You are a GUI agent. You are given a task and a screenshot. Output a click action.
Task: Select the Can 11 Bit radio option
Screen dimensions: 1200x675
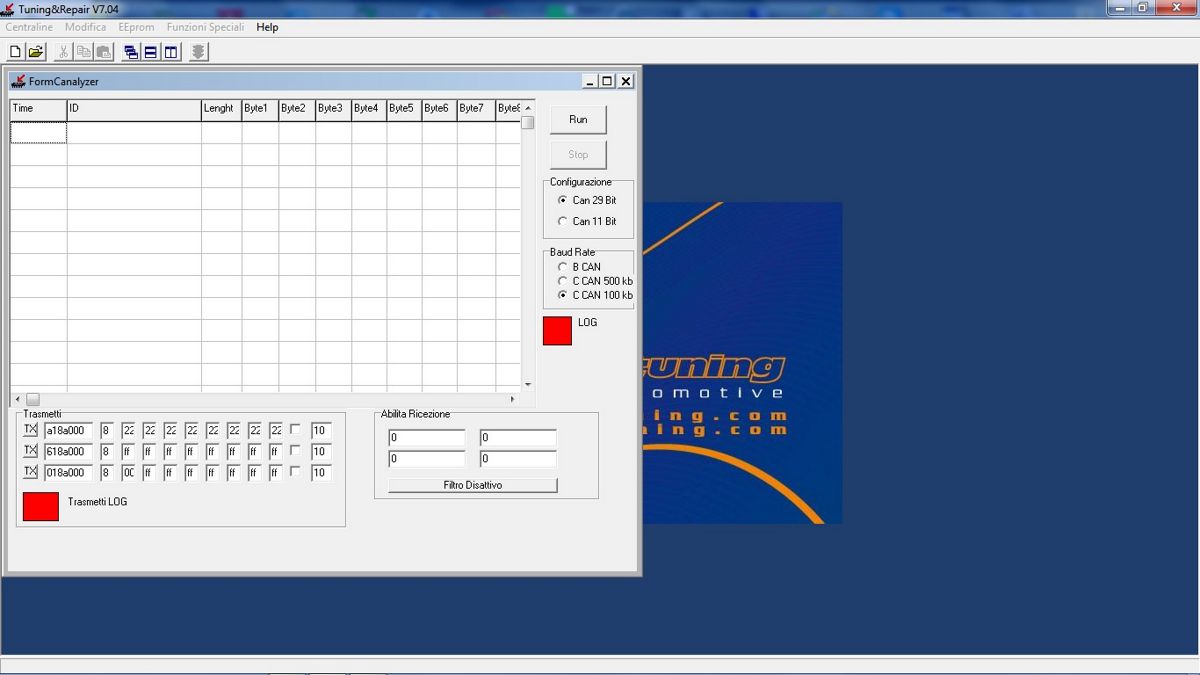pos(562,221)
